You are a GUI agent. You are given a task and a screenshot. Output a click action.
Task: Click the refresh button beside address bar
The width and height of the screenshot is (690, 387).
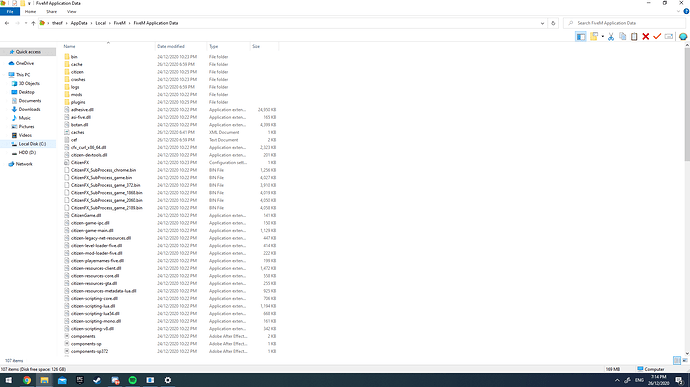click(x=553, y=23)
